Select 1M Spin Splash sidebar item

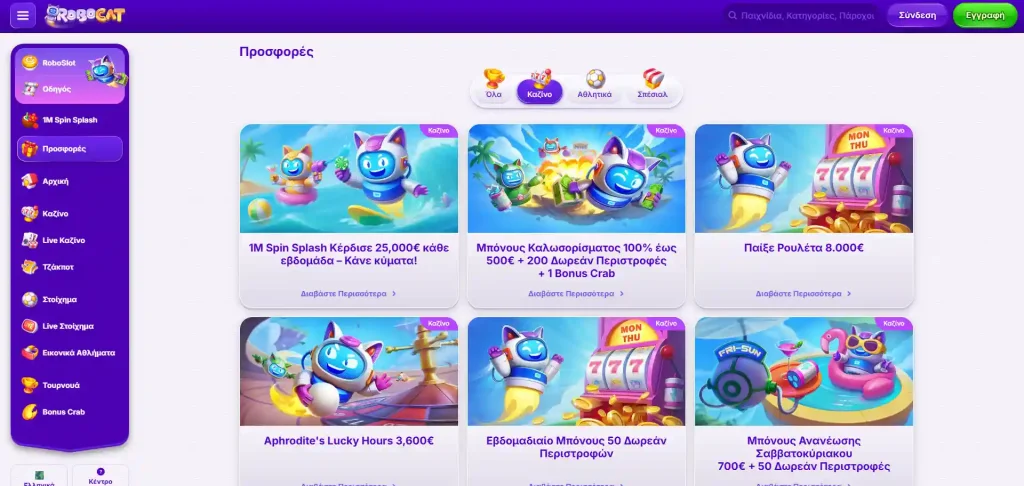(x=70, y=120)
